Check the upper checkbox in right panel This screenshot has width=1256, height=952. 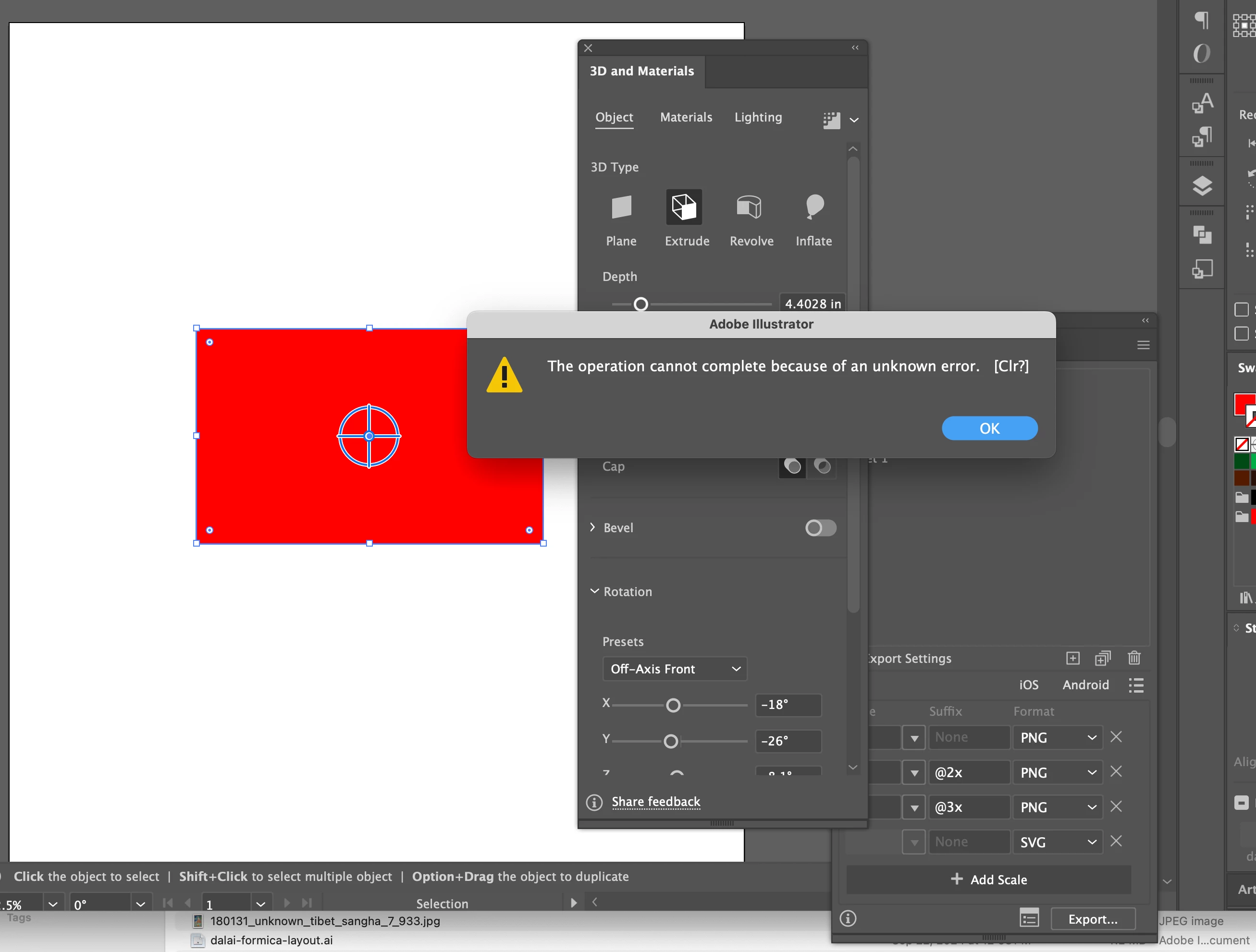click(x=1241, y=309)
